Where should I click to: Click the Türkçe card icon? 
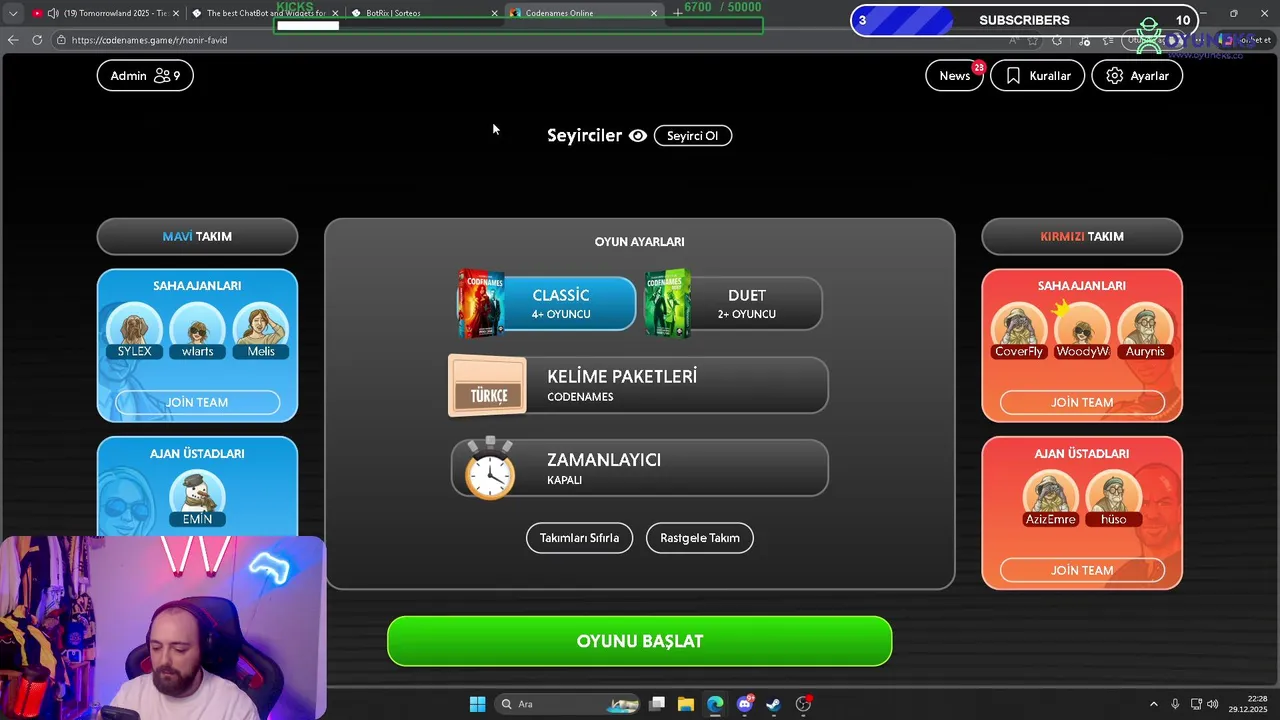pyautogui.click(x=488, y=386)
